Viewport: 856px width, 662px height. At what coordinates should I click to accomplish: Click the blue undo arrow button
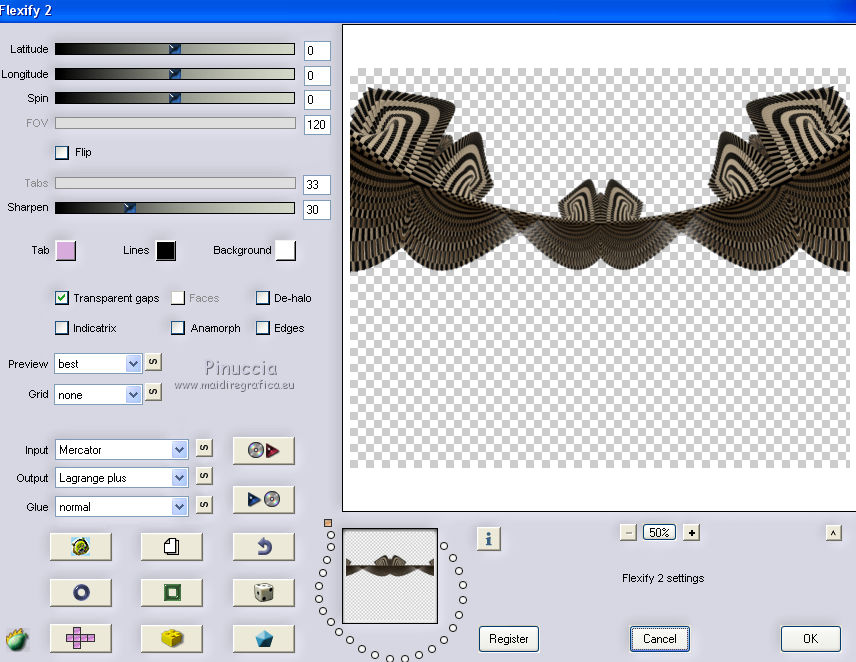point(263,546)
